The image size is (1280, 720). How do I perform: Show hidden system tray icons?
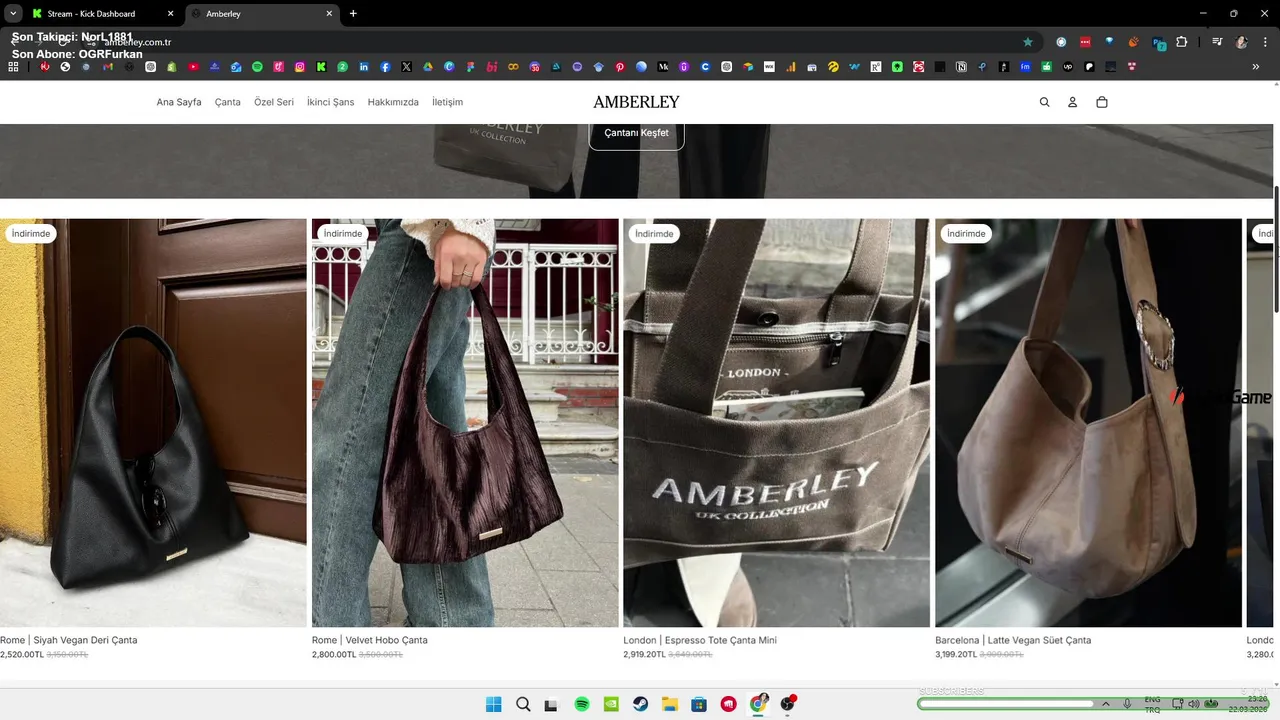1106,704
